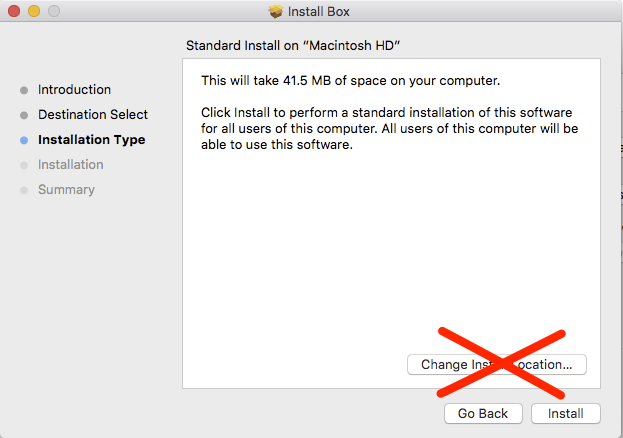Screen dimensions: 623x438
Task: Click the faded bullet beside Installation
Action: [24, 165]
